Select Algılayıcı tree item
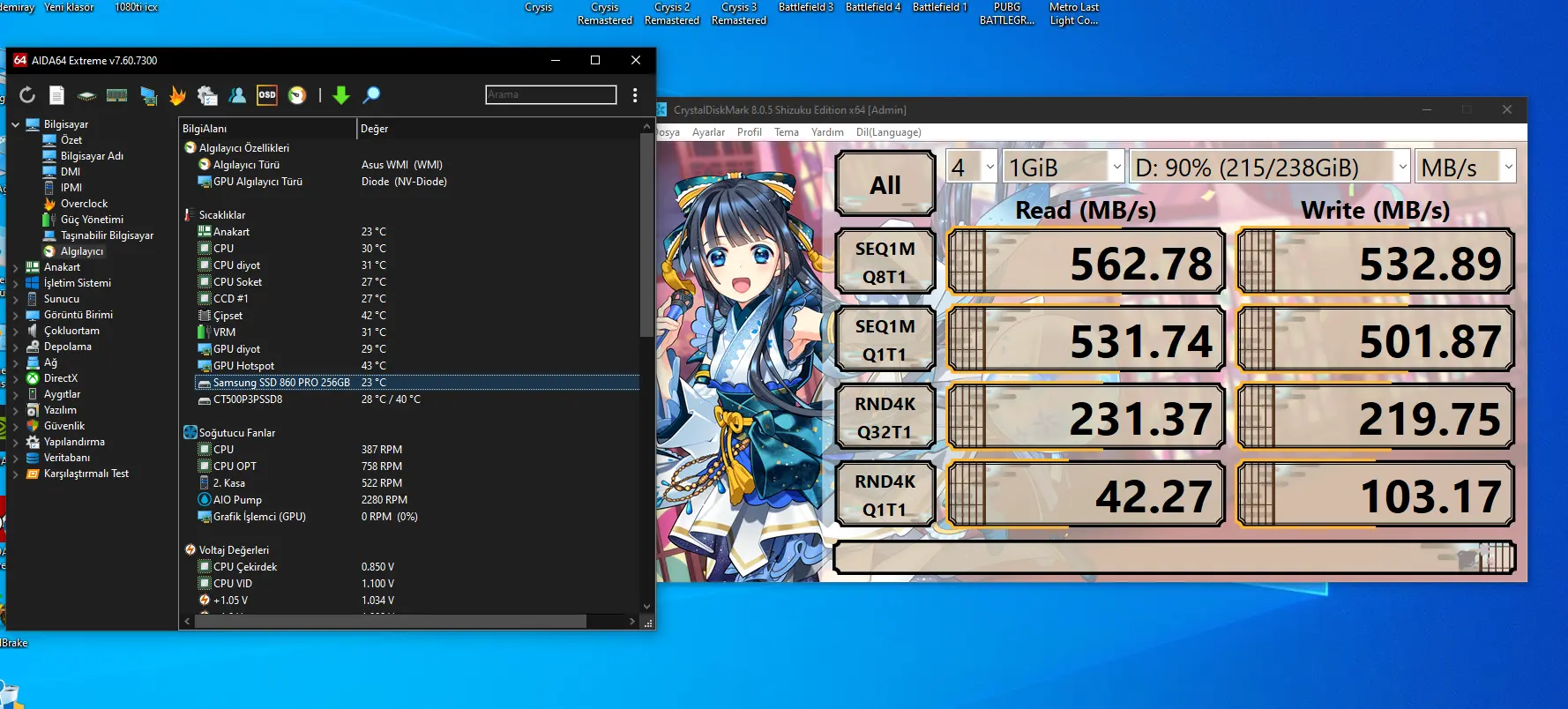 [82, 251]
